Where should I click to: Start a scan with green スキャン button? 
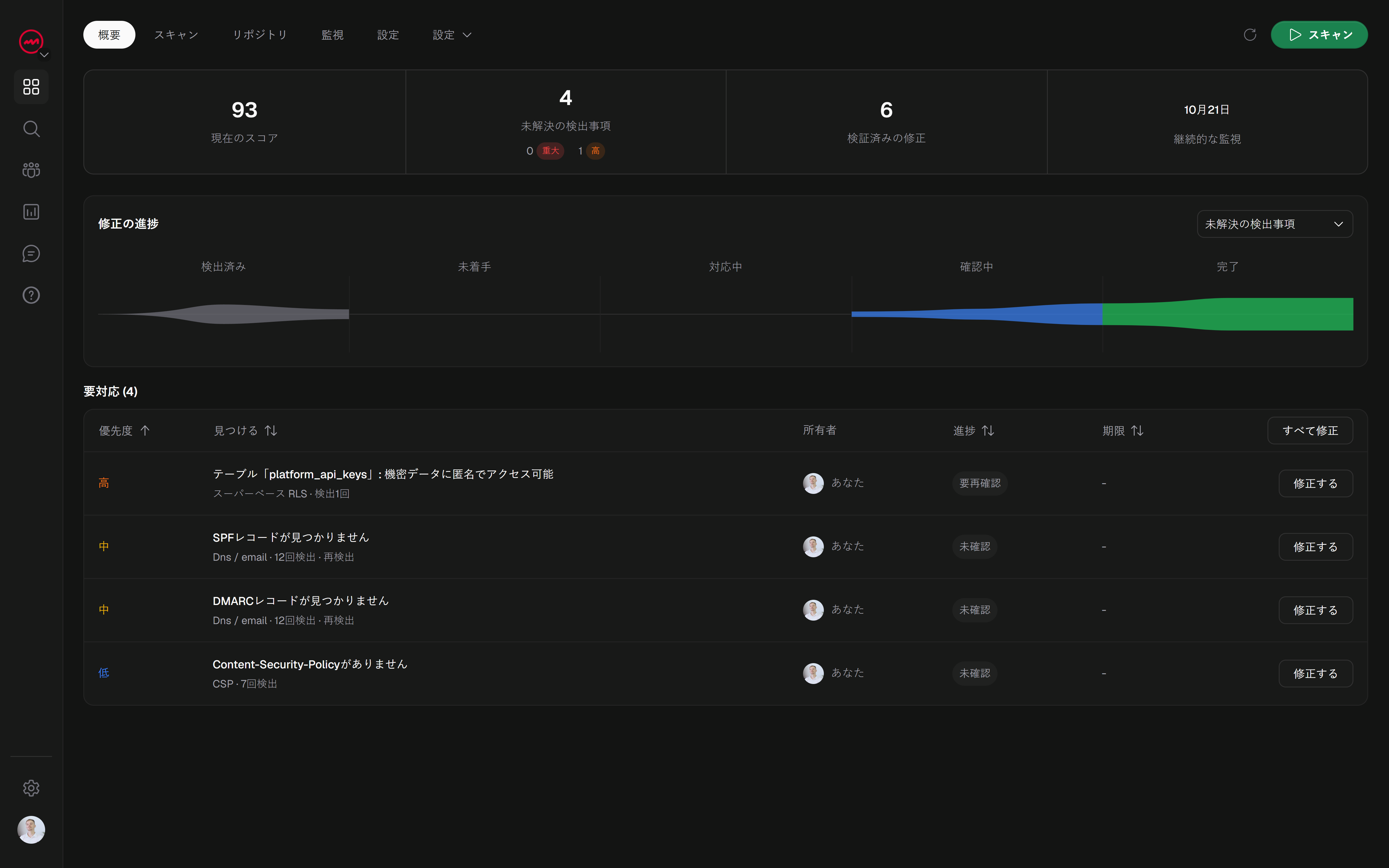1319,35
